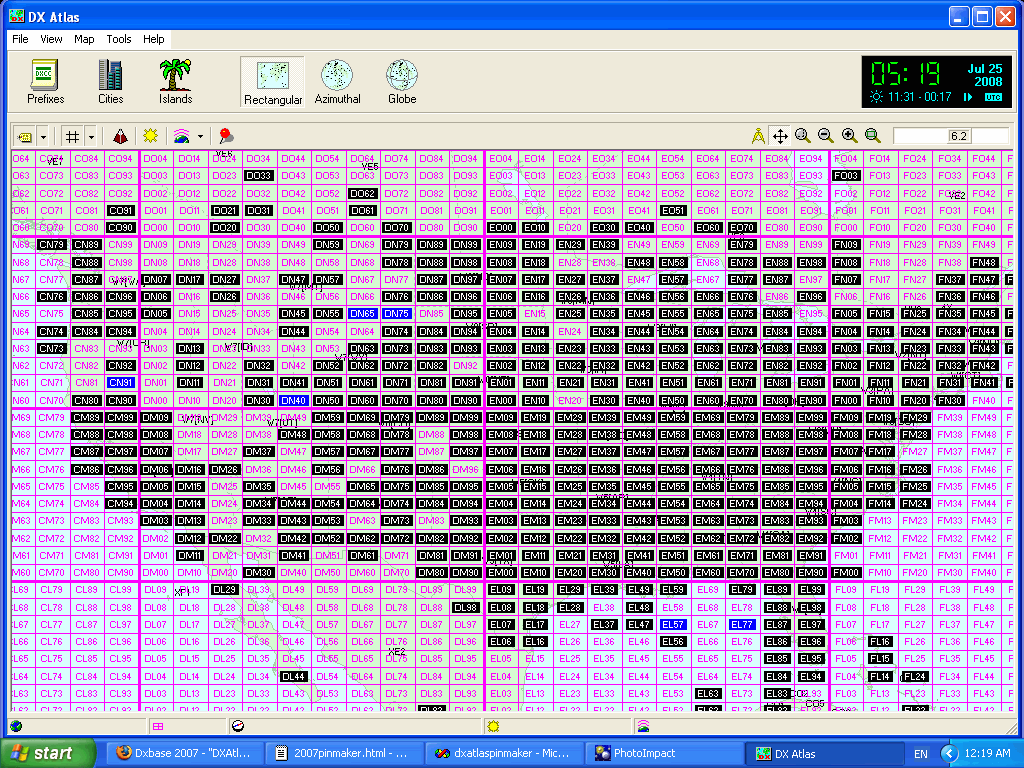Show Cities on the map

[110, 82]
